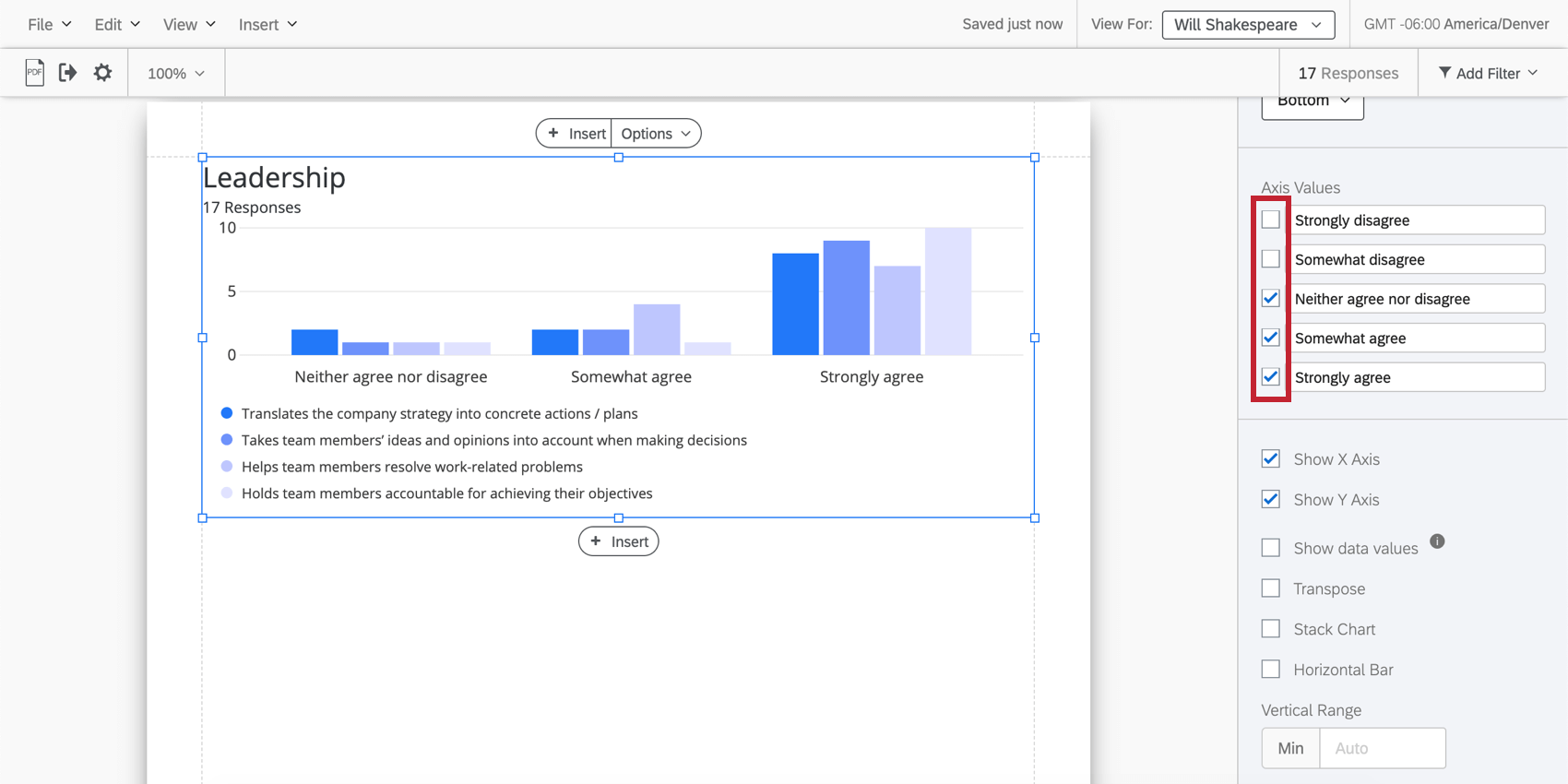The width and height of the screenshot is (1568, 784).
Task: Click the 17 Responses subtitle under Leadership
Action: (252, 208)
